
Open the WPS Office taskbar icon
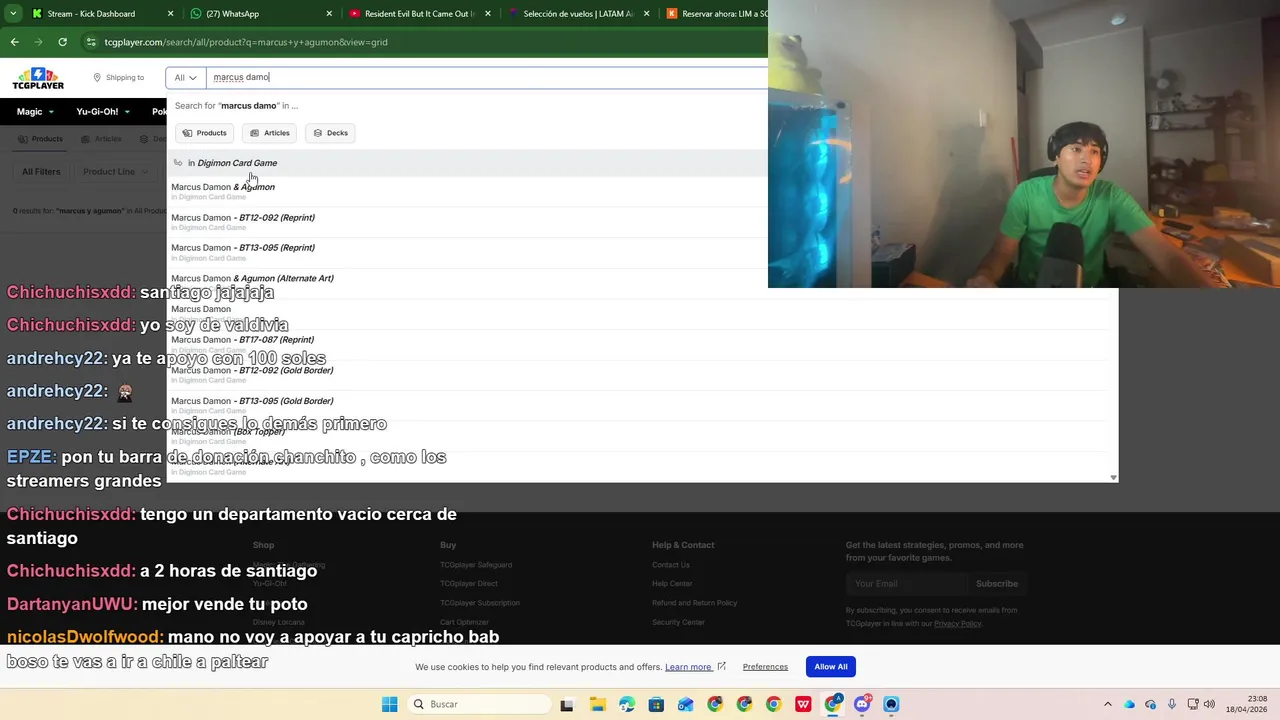(803, 704)
